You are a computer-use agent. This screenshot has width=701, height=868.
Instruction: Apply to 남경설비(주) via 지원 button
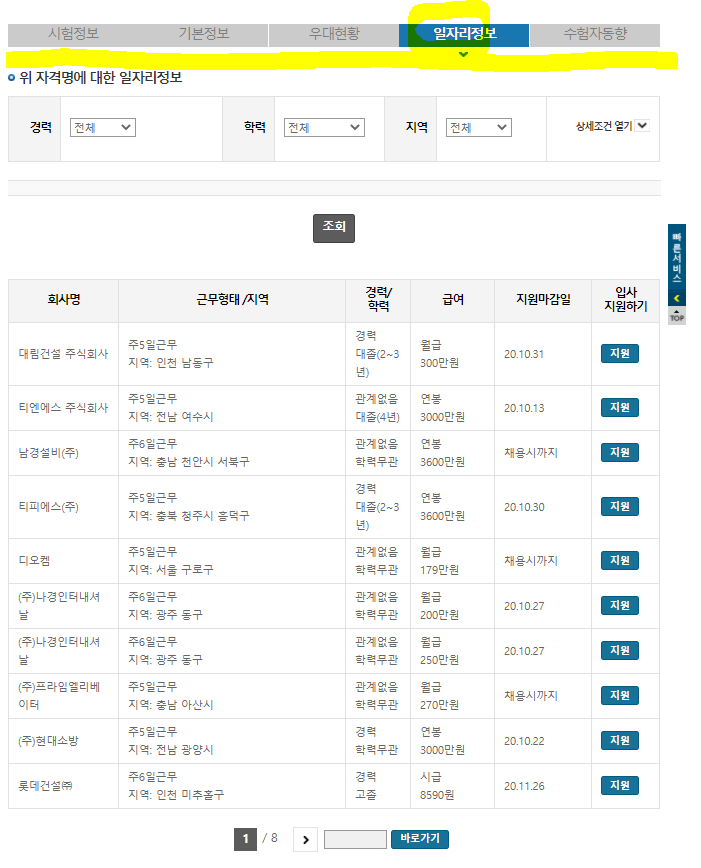pos(620,452)
